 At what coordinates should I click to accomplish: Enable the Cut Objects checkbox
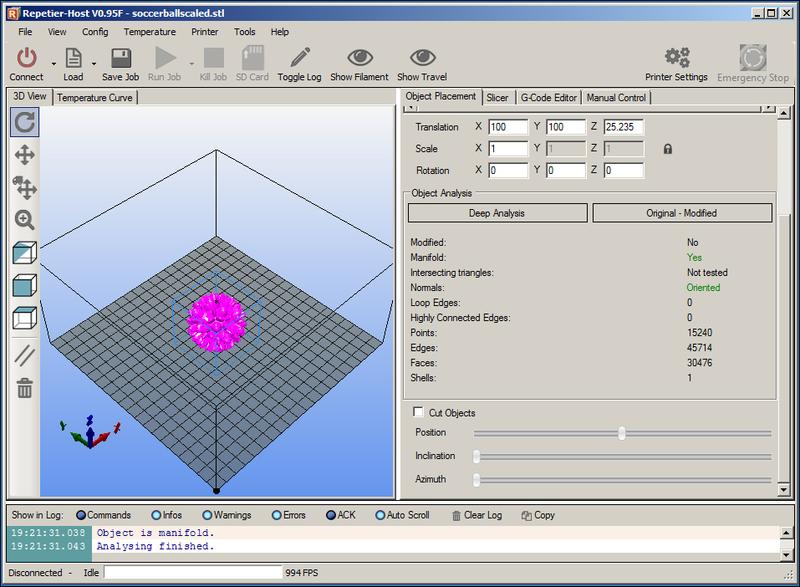pos(418,413)
